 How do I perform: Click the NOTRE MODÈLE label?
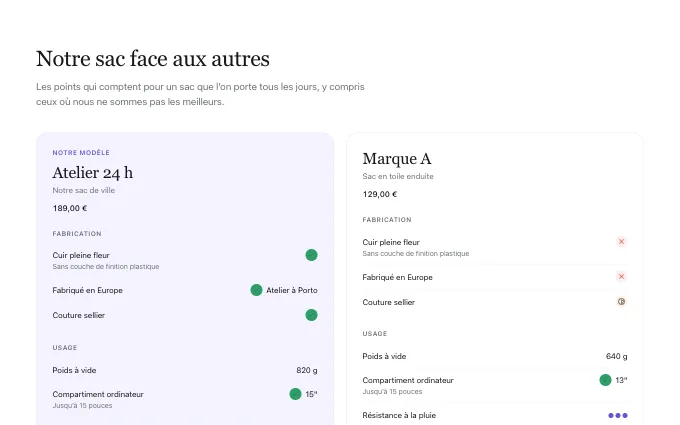(81, 153)
